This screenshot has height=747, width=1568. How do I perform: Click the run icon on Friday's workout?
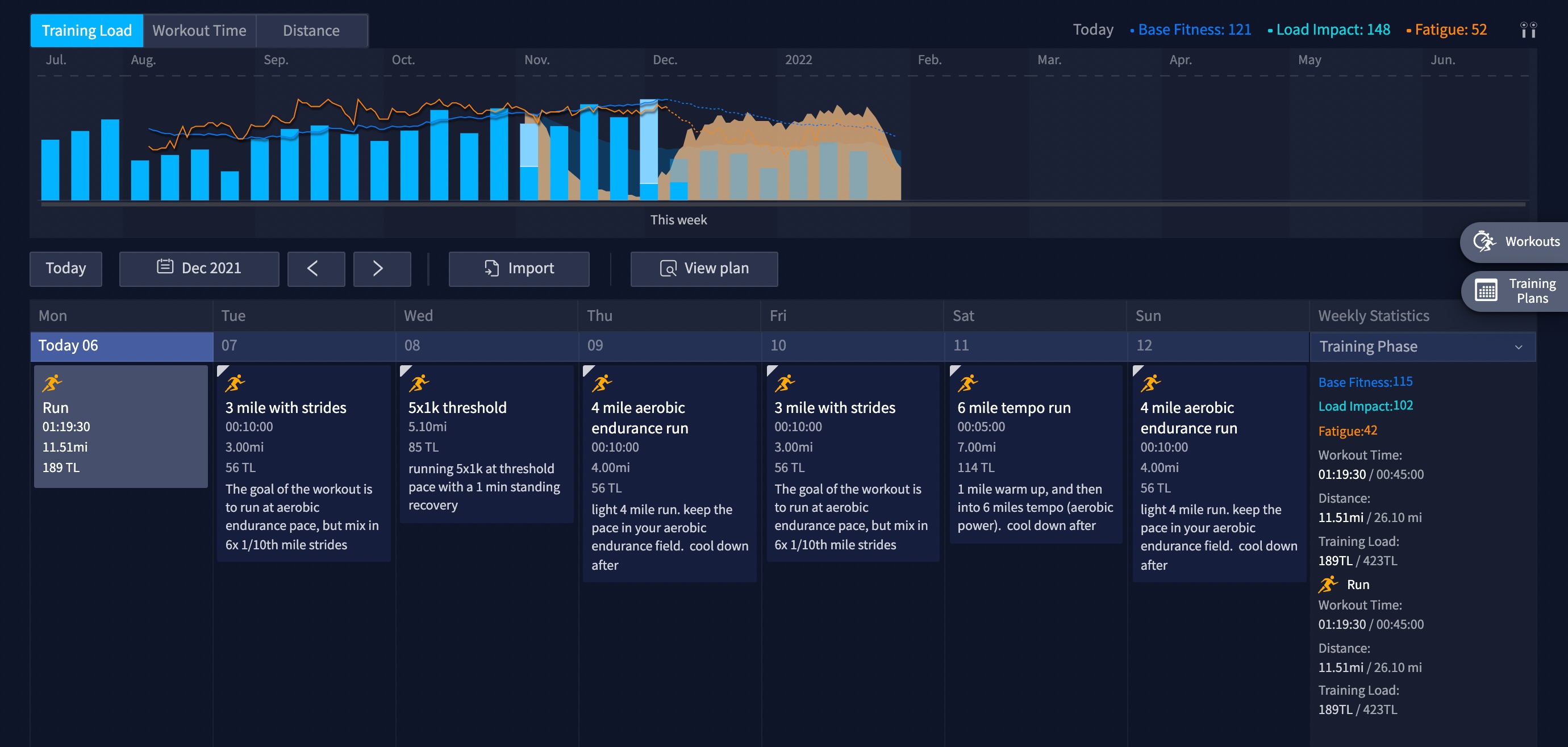[785, 383]
